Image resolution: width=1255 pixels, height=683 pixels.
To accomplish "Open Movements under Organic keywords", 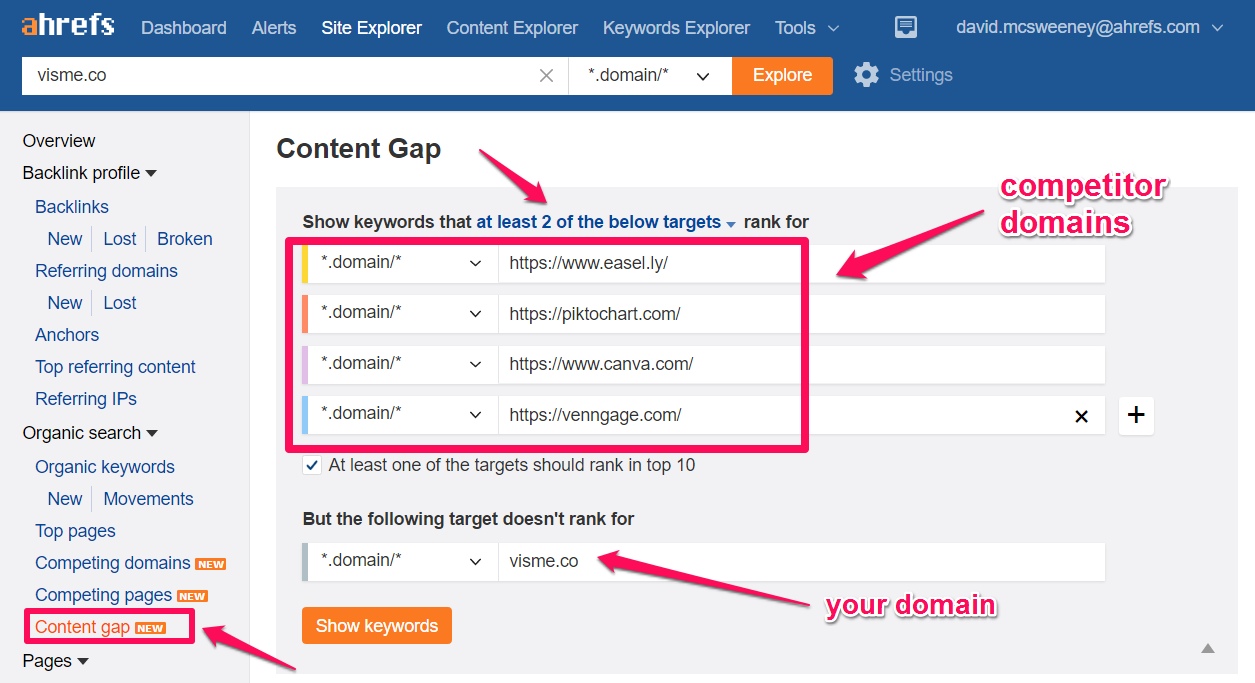I will click(149, 499).
